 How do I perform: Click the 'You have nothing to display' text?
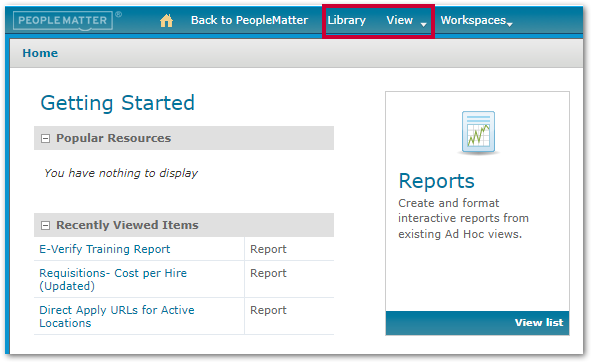121,173
